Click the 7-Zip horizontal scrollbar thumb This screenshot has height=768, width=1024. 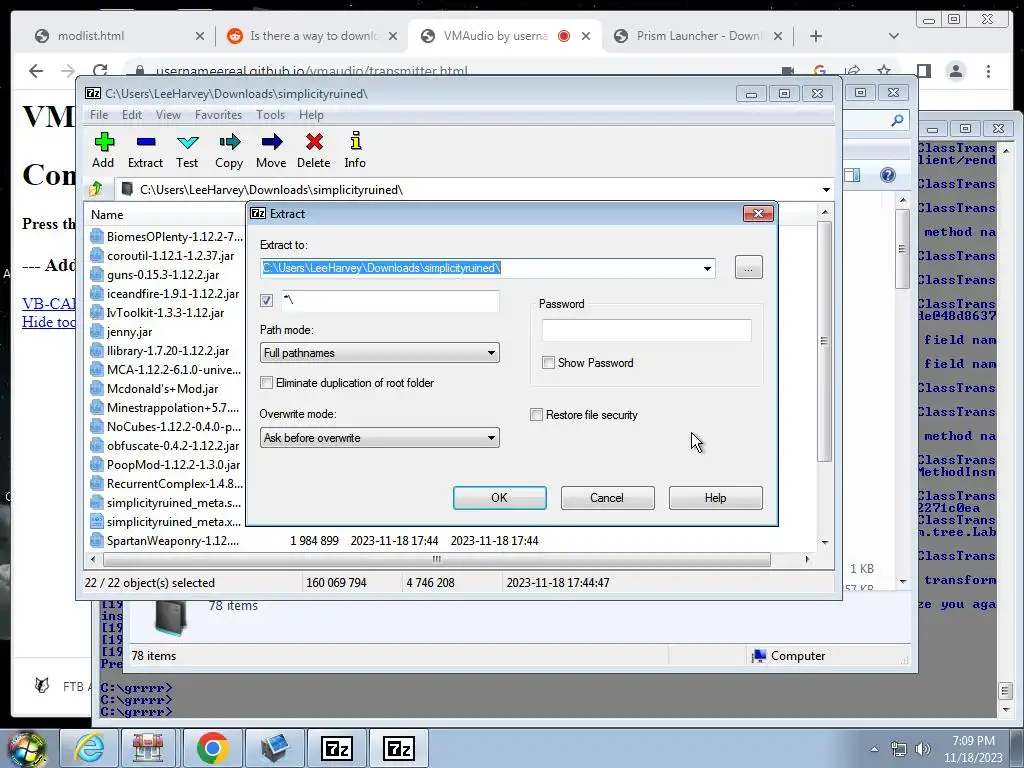(x=437, y=560)
